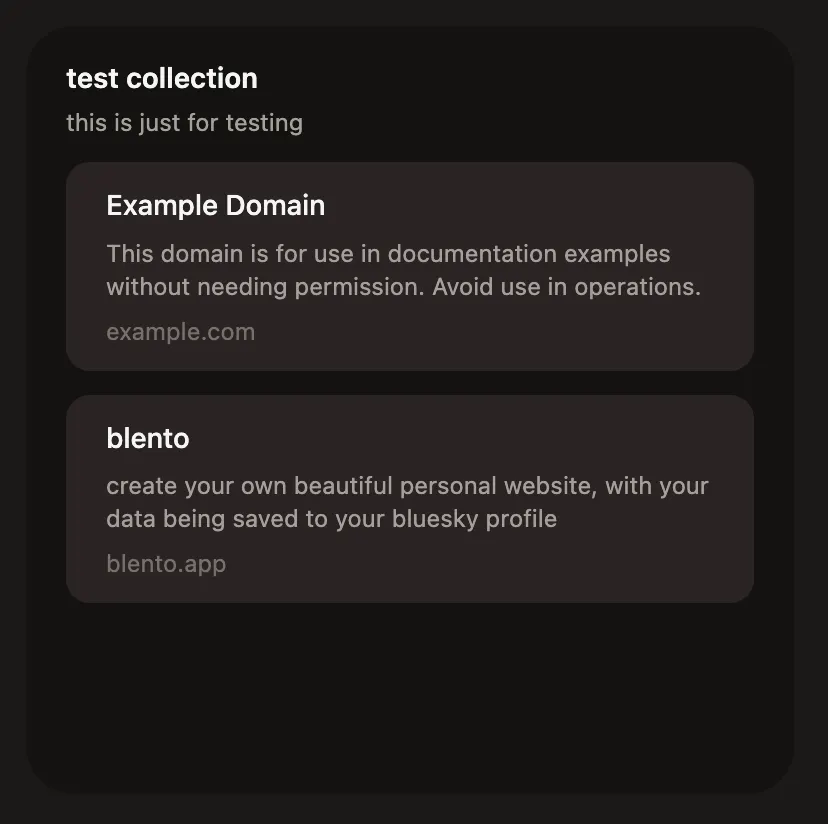
Task: Click "create your own beautiful personal website" line
Action: (x=330, y=487)
